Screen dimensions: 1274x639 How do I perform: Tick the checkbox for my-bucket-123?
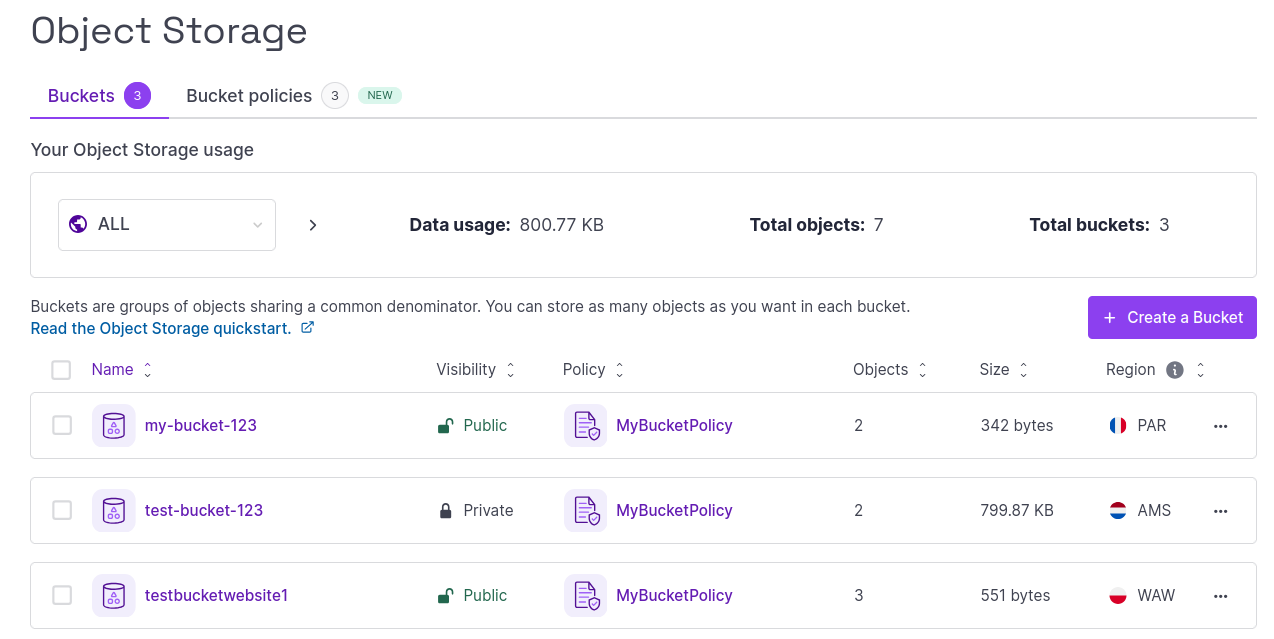pos(62,426)
